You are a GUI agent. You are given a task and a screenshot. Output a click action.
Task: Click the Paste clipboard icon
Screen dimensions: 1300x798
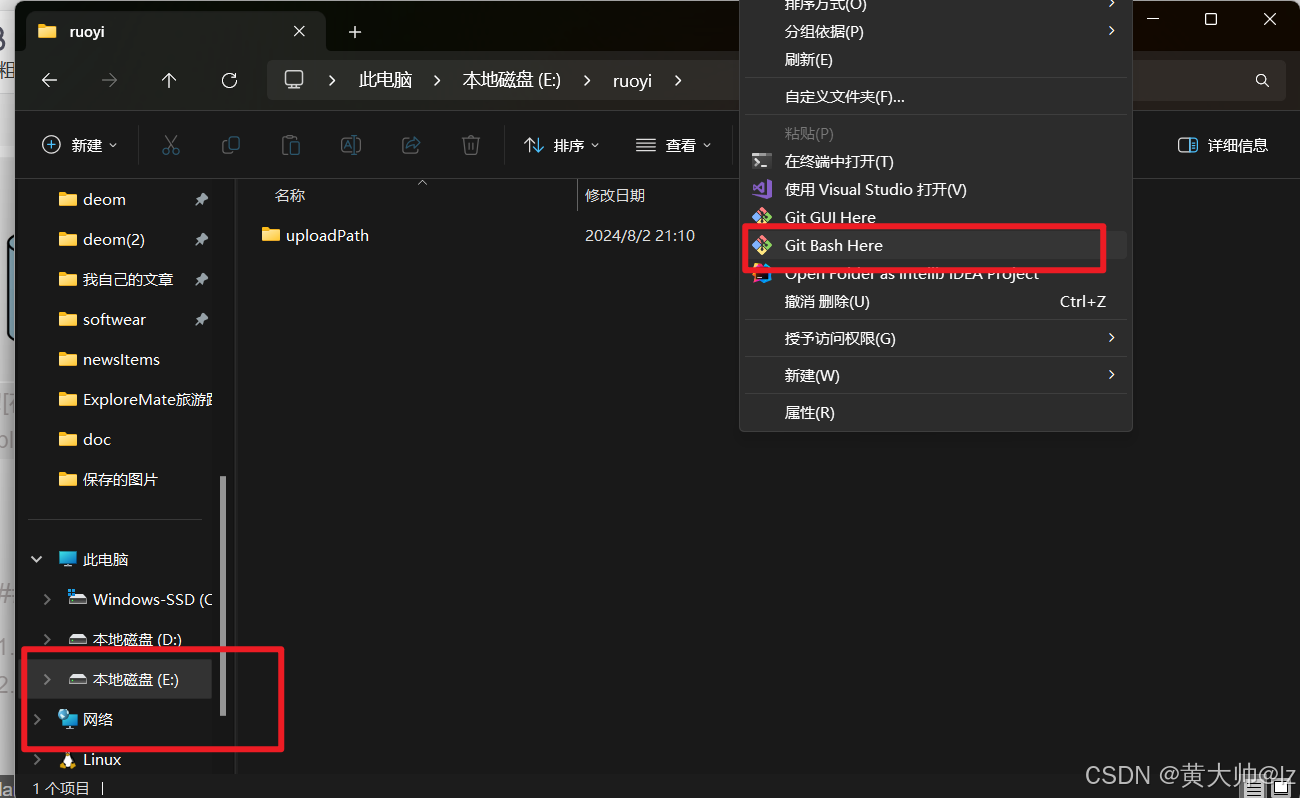click(291, 145)
